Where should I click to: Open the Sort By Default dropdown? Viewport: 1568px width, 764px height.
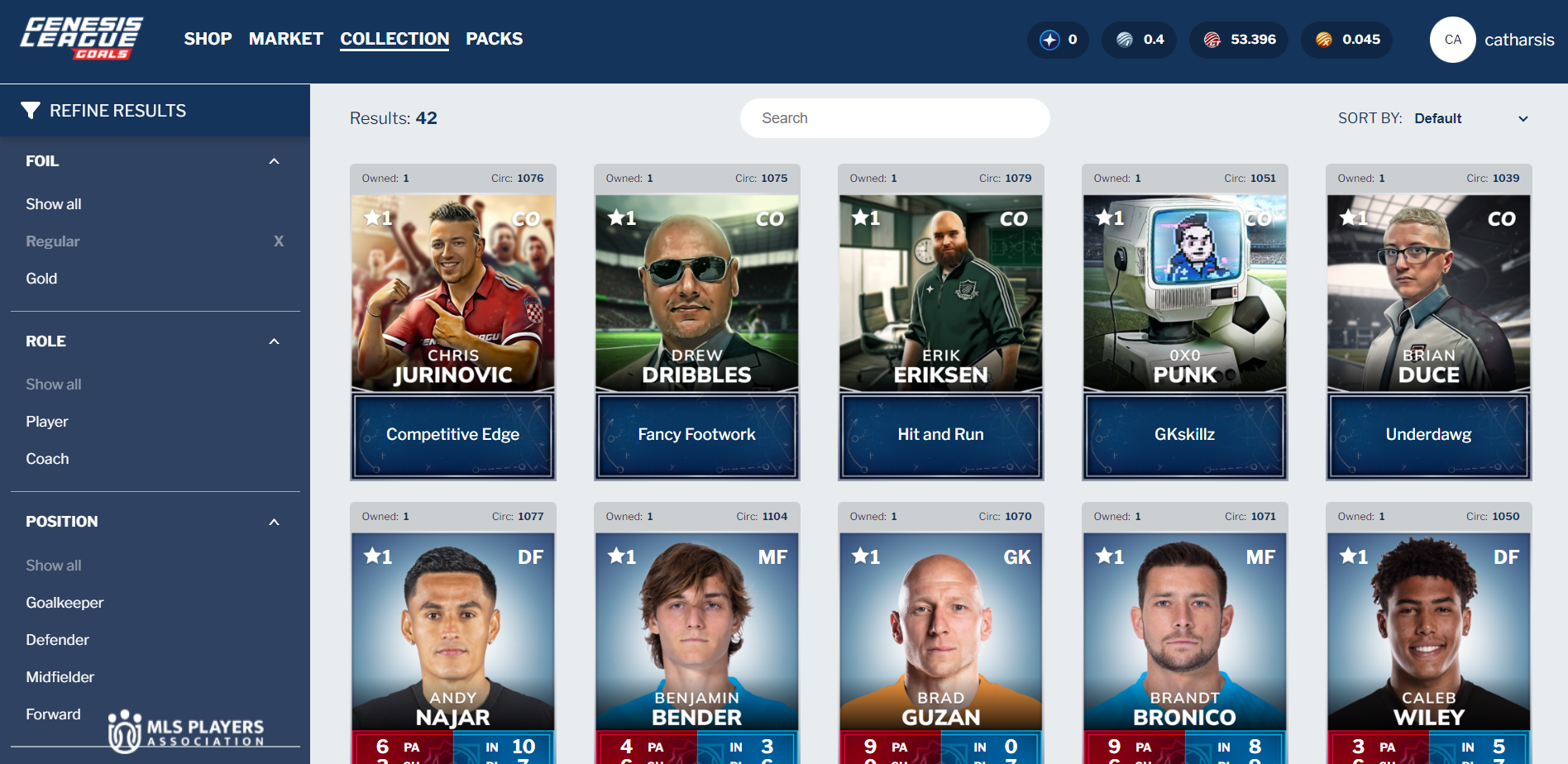point(1471,118)
